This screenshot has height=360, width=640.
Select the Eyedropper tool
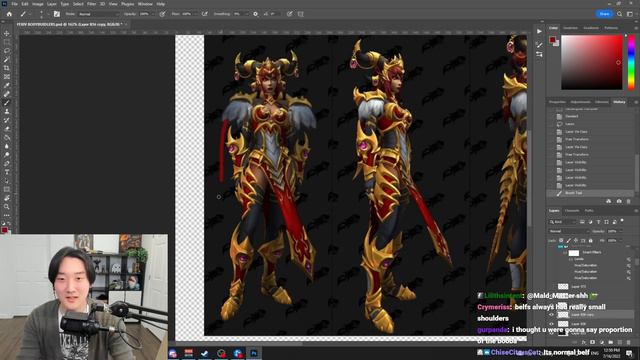pos(7,85)
